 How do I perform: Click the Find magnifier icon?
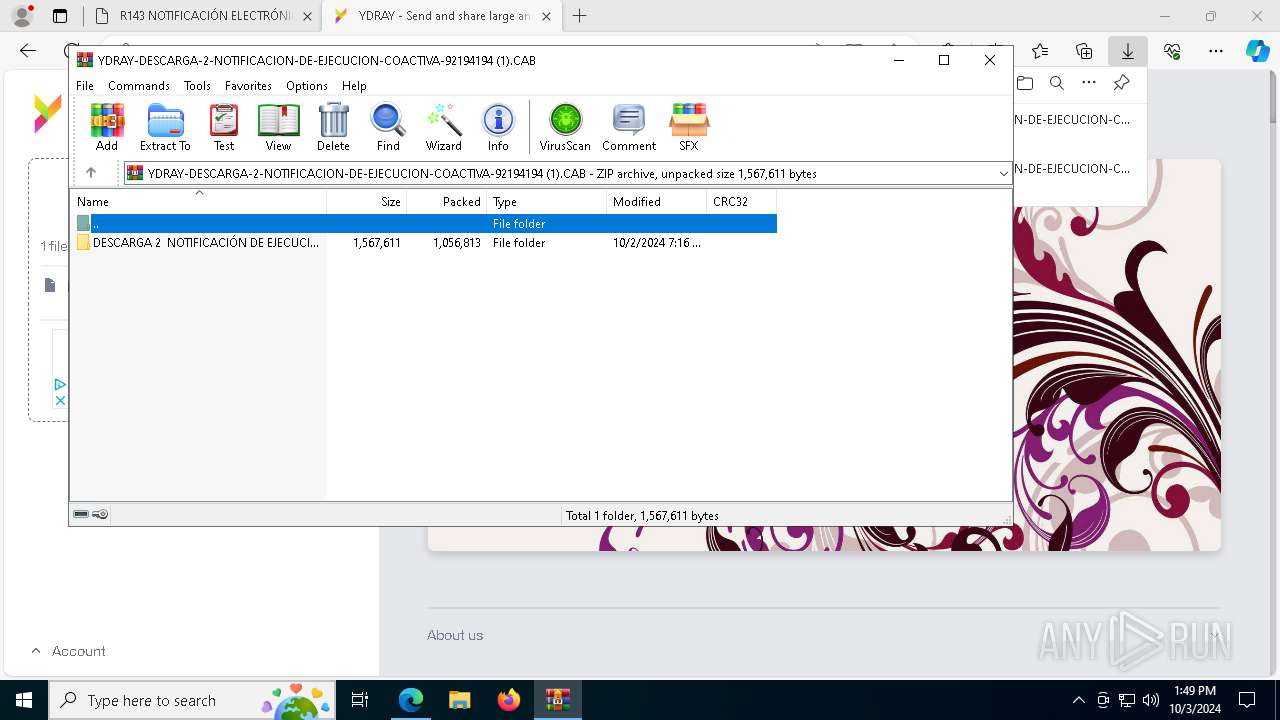click(x=388, y=127)
